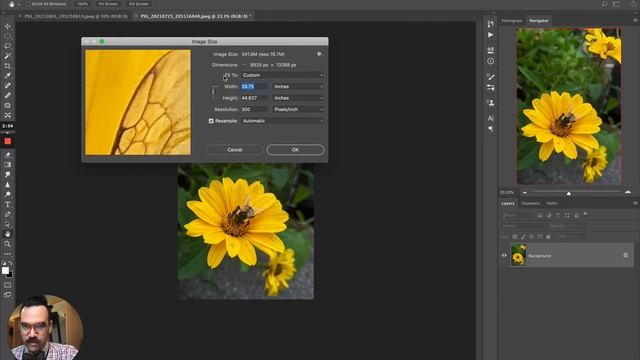Toggle Scroll All Windows checkbox
This screenshot has height=360, width=640.
(28, 4)
